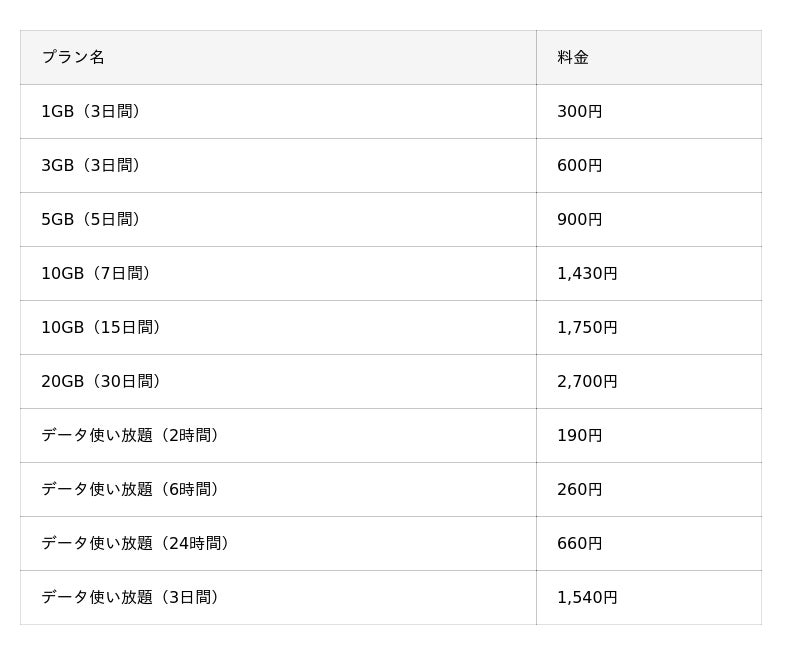
Task: Click the 1,750円 price cell
Action: (x=587, y=327)
